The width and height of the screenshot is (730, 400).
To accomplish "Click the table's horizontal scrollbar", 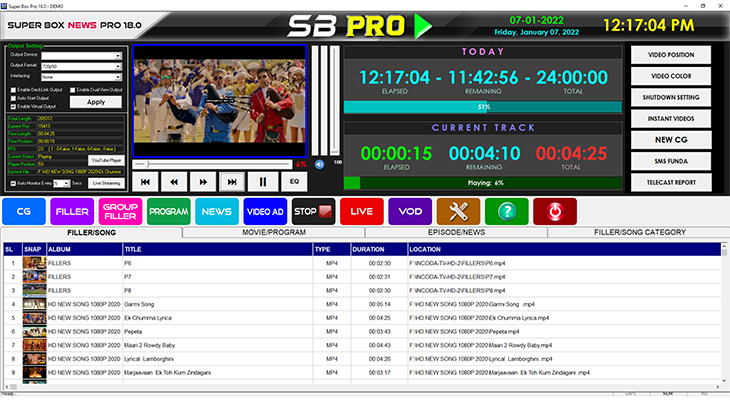I will click(x=363, y=387).
